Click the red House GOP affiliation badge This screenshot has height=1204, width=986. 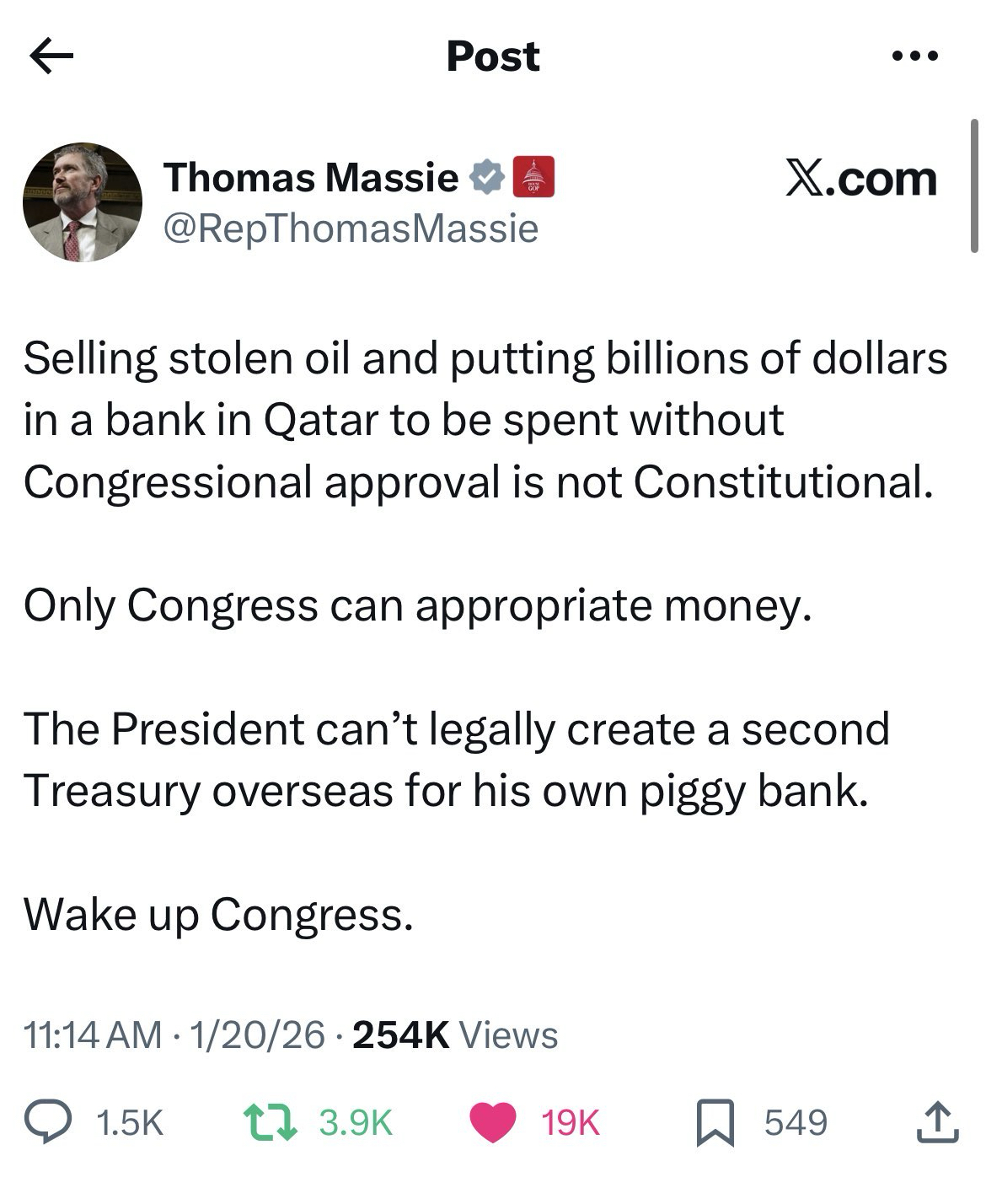point(533,177)
